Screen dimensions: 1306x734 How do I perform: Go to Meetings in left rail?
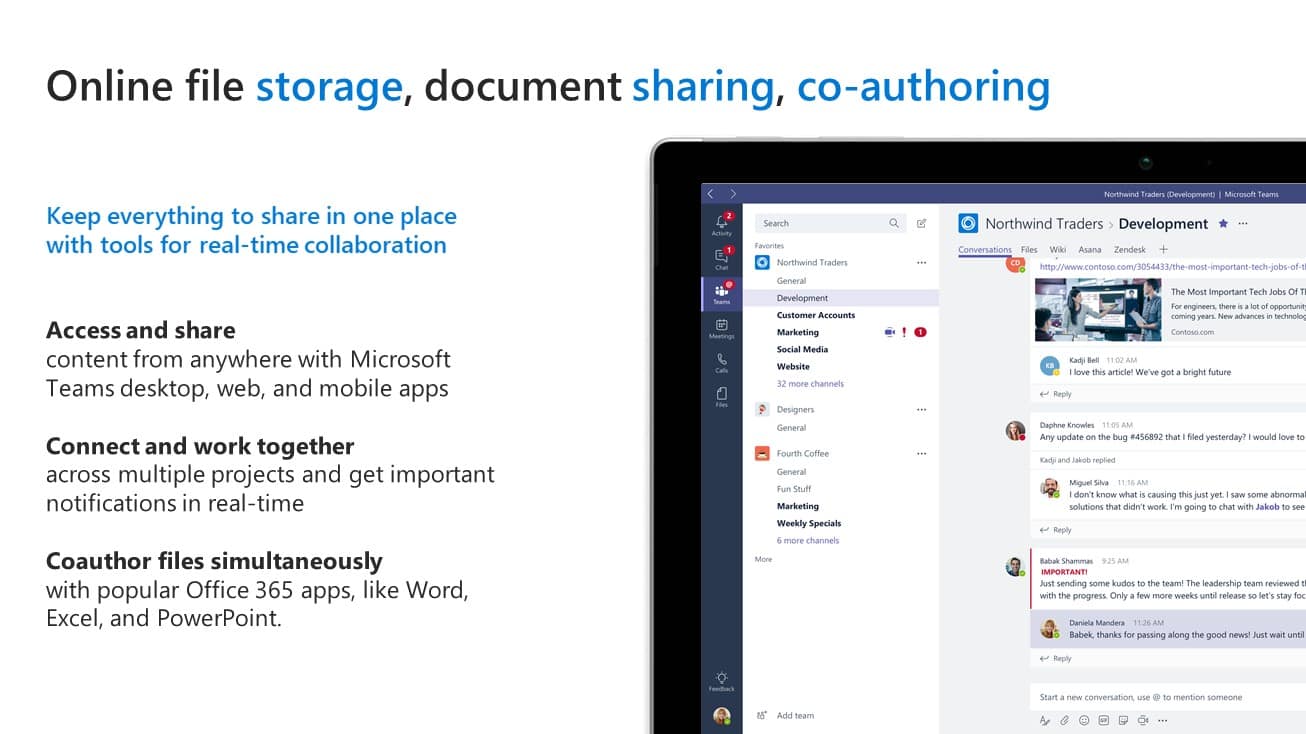tap(721, 328)
